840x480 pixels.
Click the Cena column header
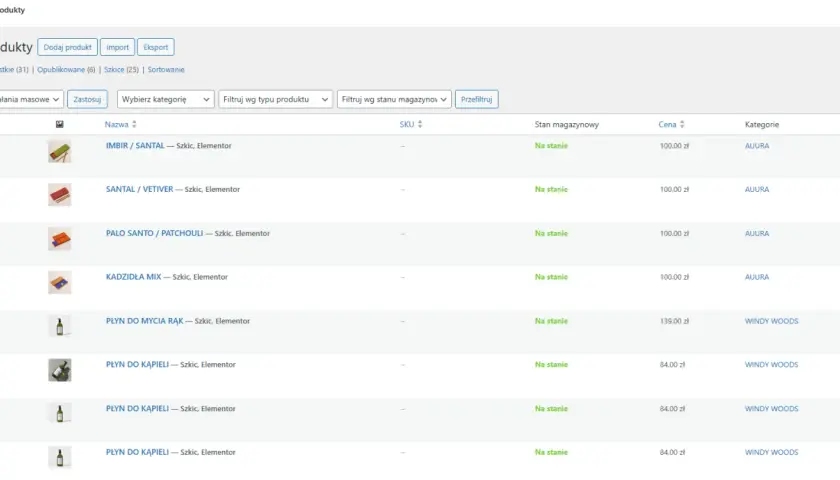click(667, 124)
